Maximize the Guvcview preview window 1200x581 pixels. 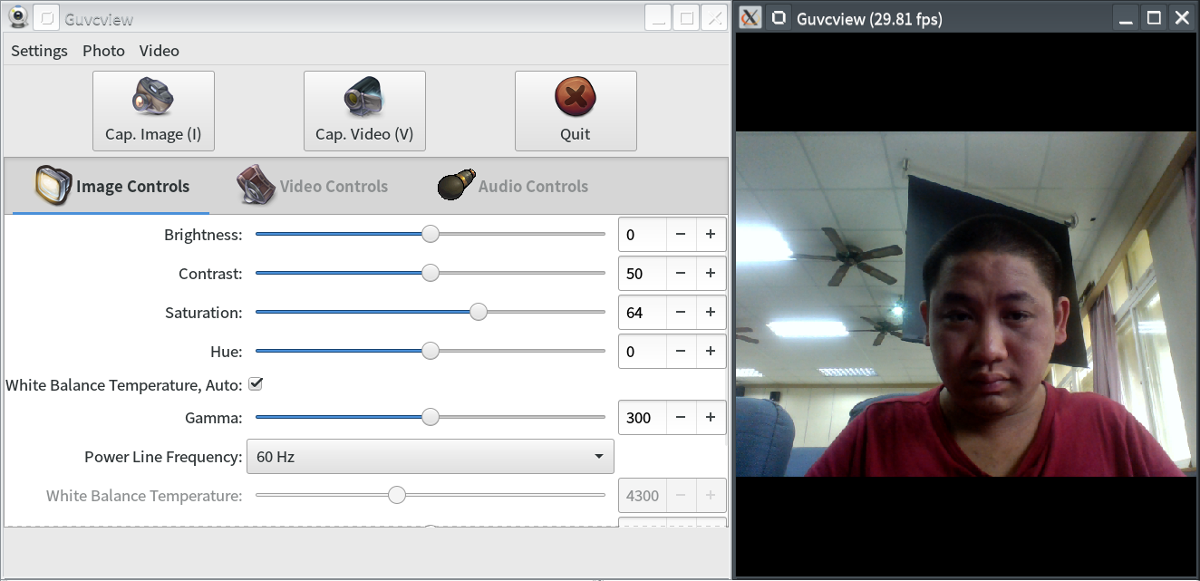click(x=1153, y=18)
